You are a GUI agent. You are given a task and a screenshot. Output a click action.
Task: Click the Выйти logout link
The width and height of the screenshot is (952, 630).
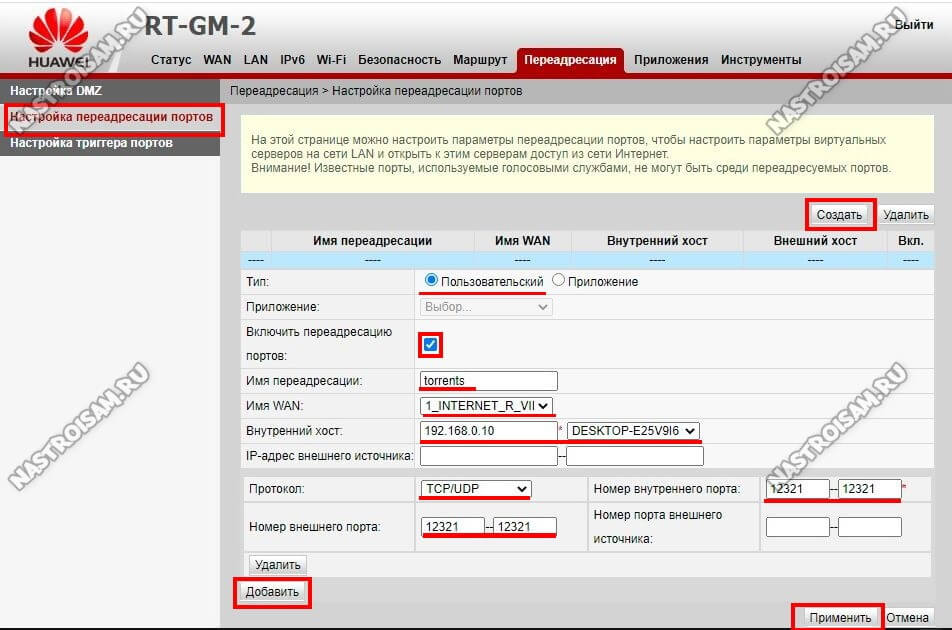pyautogui.click(x=913, y=24)
